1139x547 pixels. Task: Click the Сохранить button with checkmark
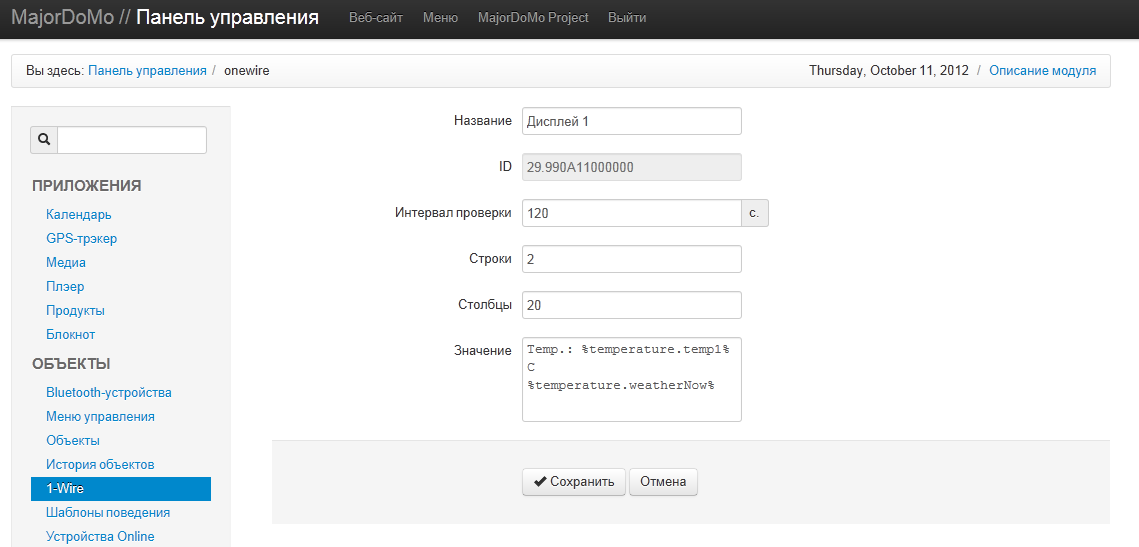574,482
